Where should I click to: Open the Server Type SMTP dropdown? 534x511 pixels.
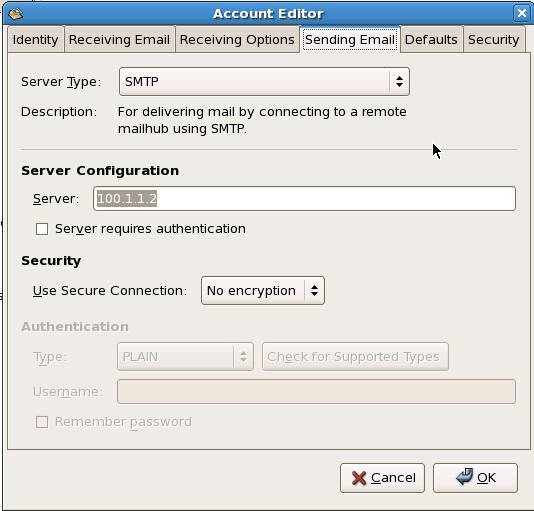pyautogui.click(x=264, y=81)
